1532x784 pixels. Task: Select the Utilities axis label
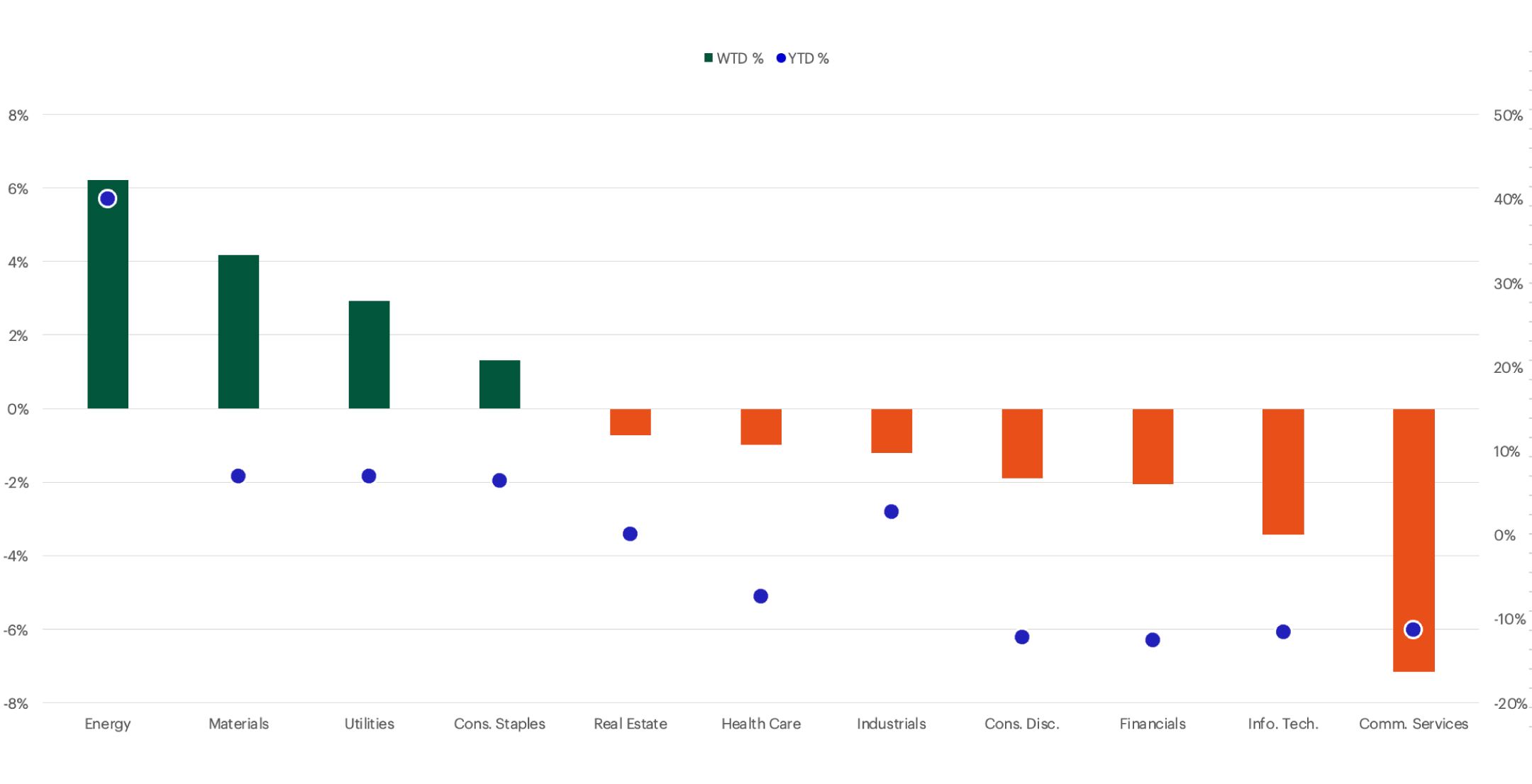(369, 724)
